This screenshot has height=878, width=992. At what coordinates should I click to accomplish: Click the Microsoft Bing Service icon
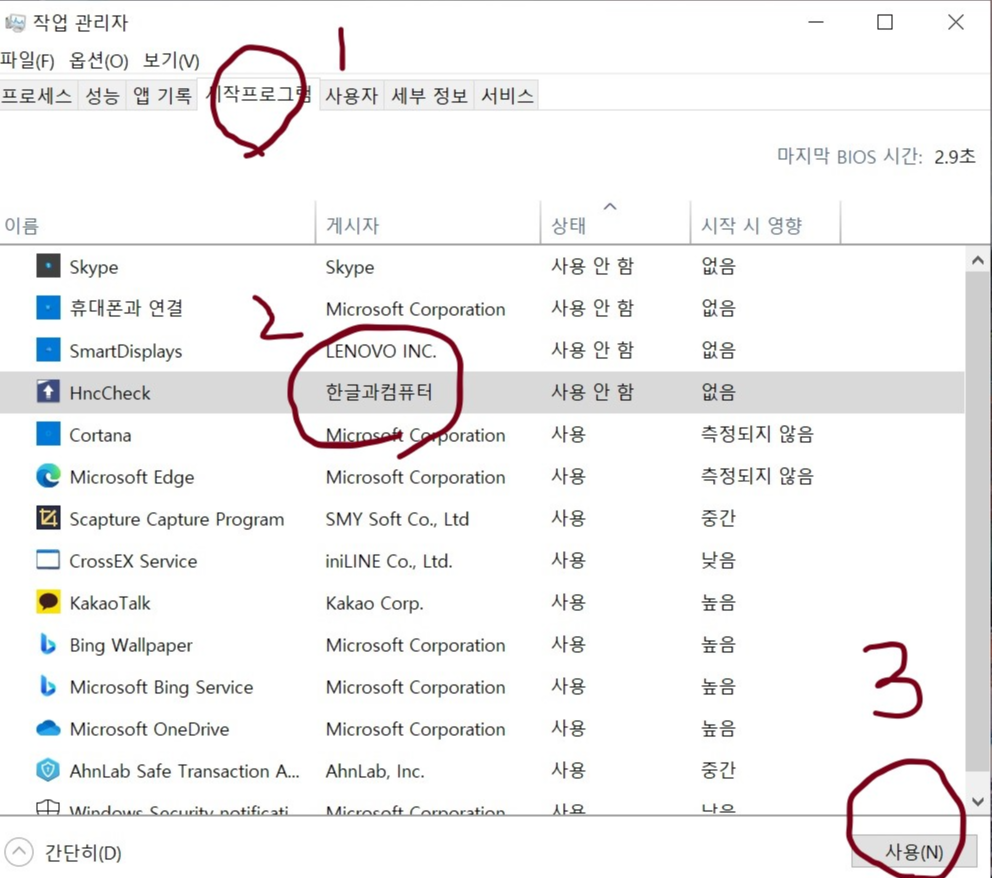tap(48, 686)
